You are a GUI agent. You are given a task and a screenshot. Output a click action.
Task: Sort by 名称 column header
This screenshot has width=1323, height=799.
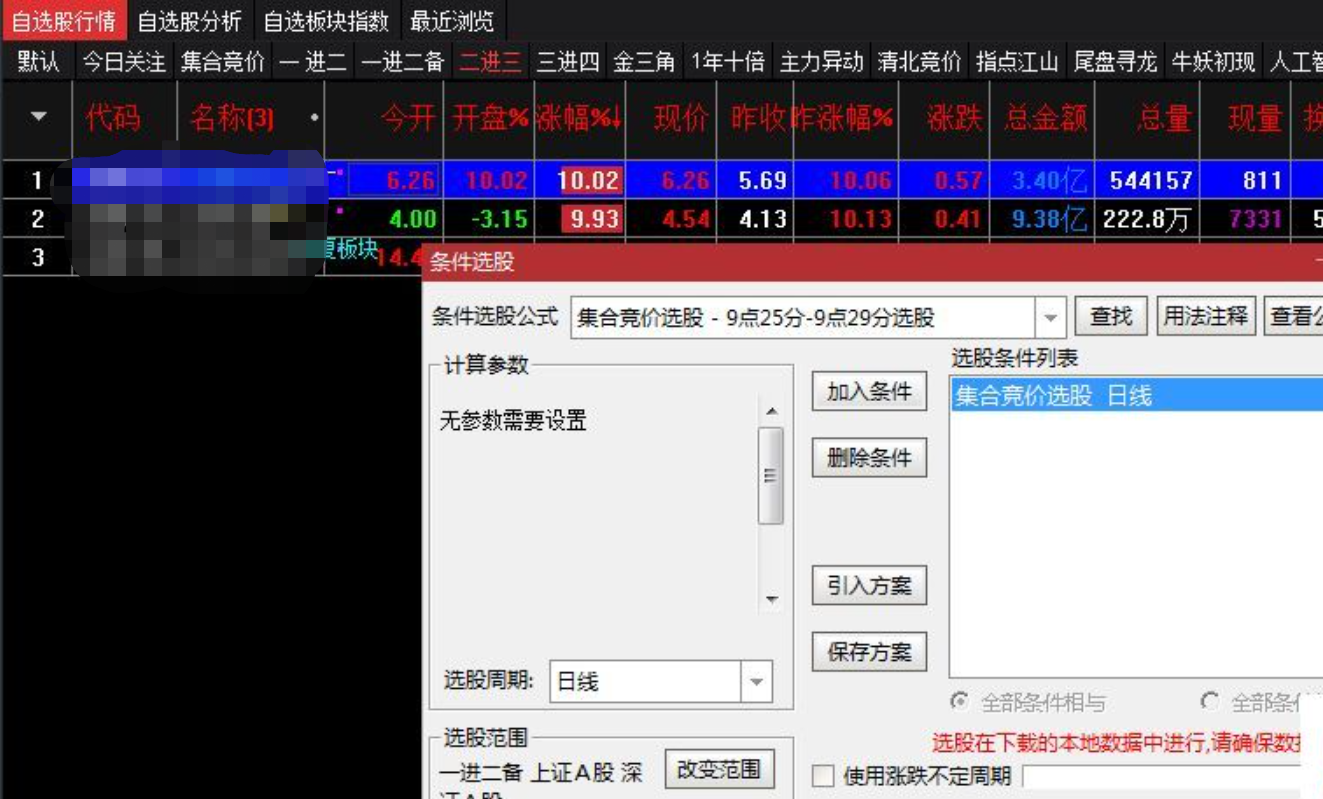(x=232, y=119)
